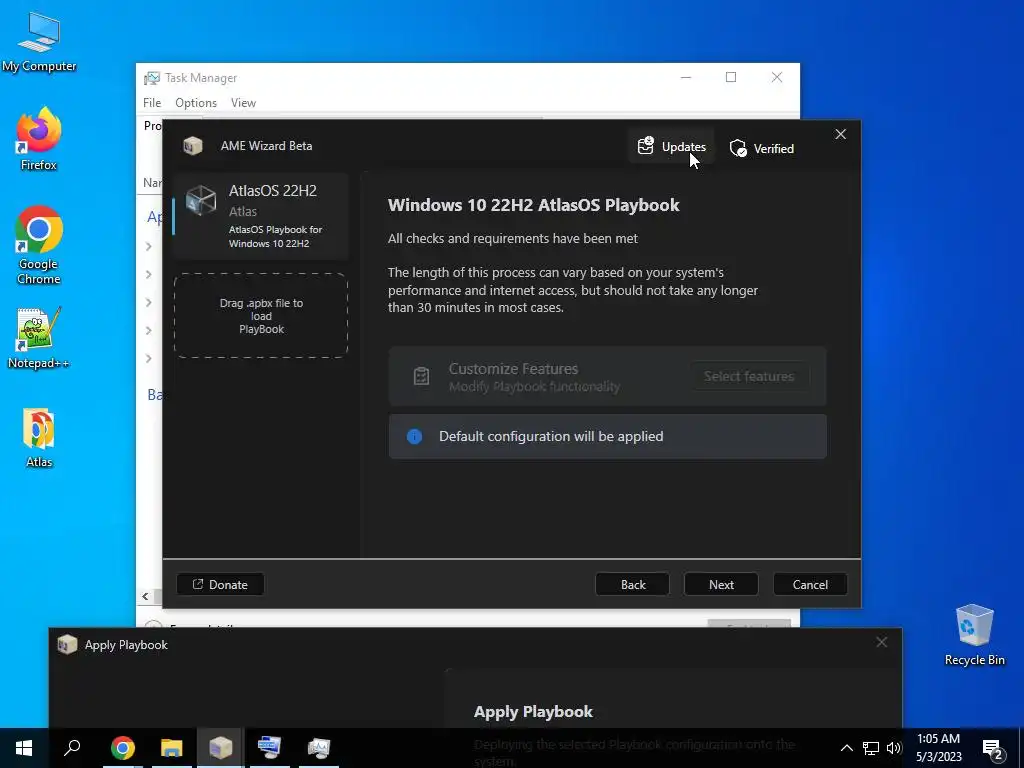Close the AME Wizard Beta window
The width and height of the screenshot is (1024, 768).
(x=840, y=134)
